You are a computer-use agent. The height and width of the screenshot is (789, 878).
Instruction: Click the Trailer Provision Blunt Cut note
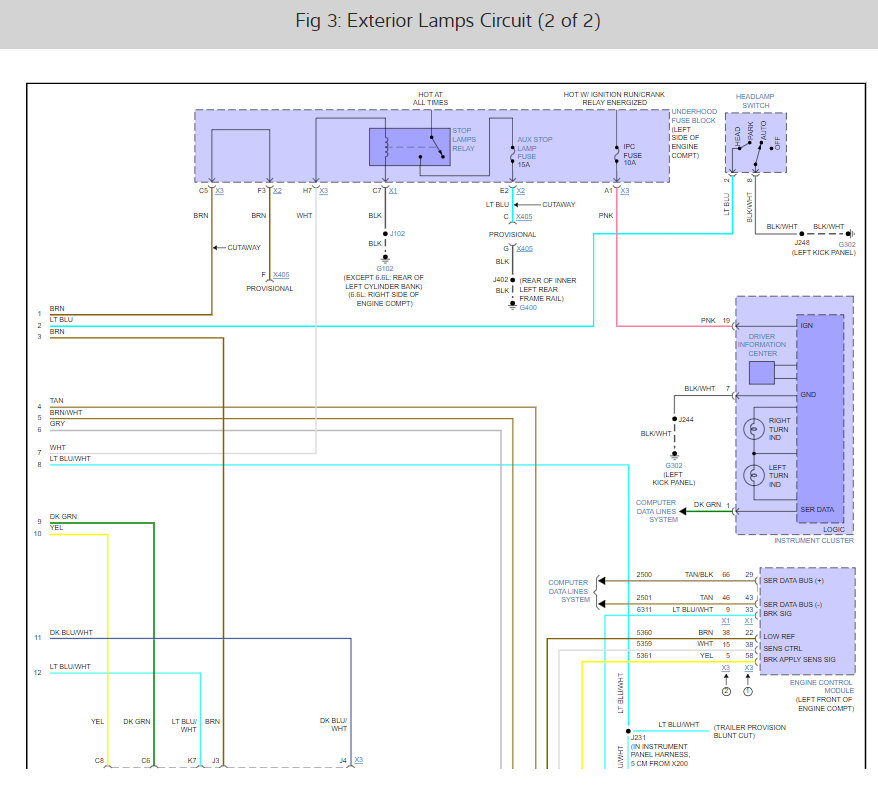click(x=750, y=731)
